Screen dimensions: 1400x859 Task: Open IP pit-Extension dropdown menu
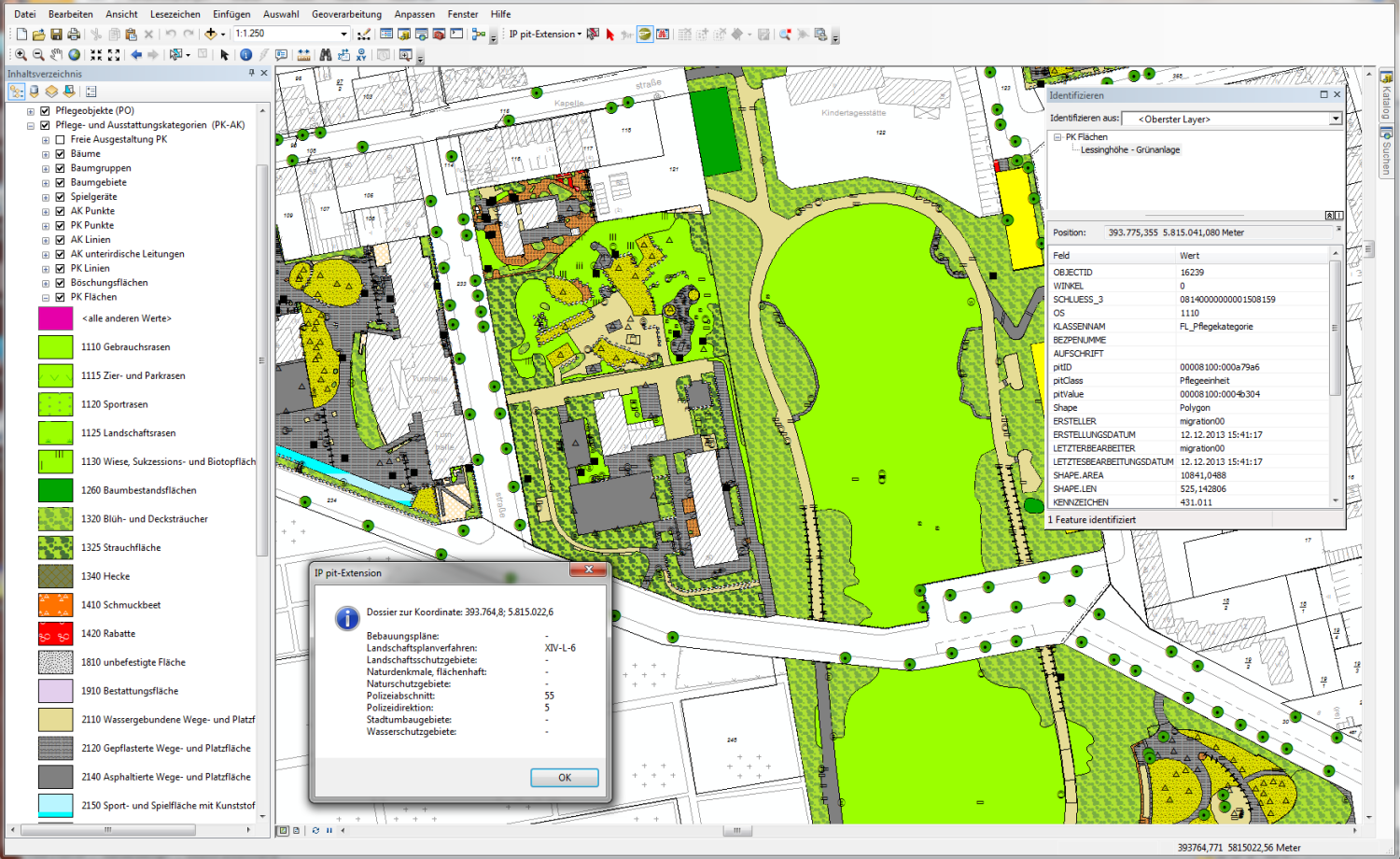545,35
